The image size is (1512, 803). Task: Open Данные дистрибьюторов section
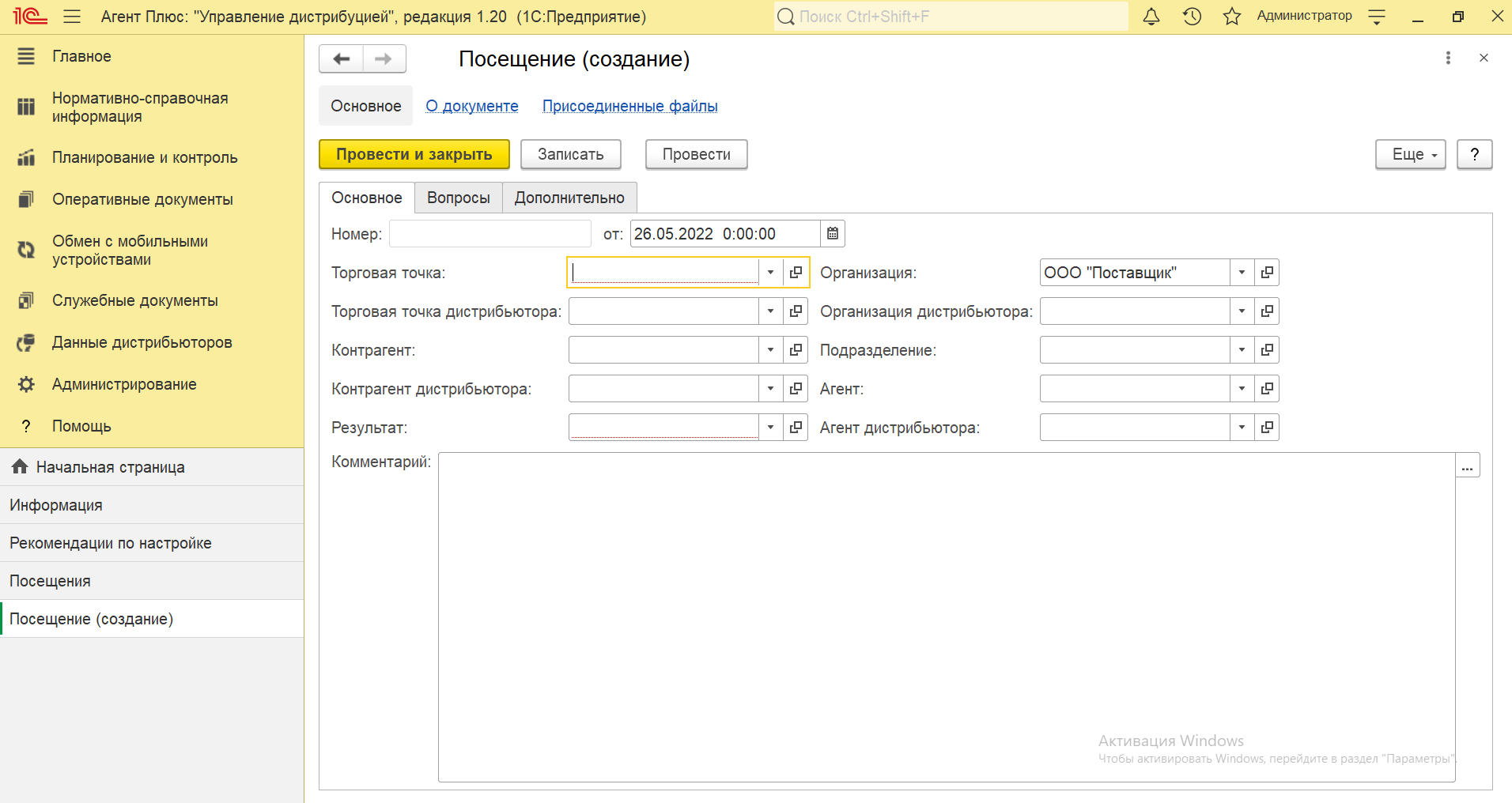pyautogui.click(x=152, y=342)
